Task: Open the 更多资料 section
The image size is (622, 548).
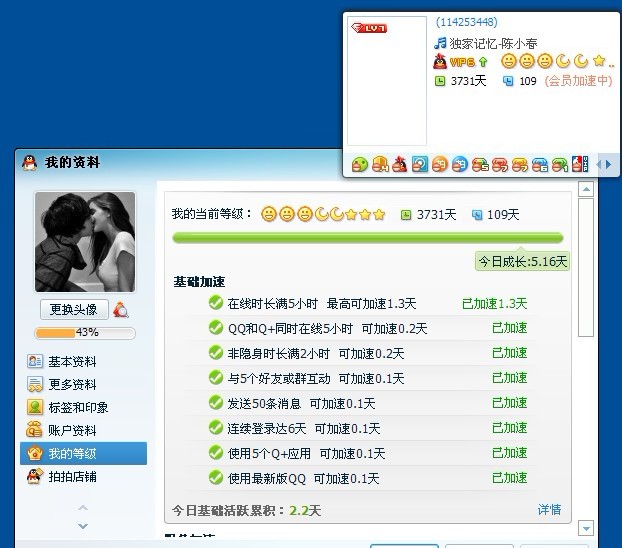Action: [83, 384]
